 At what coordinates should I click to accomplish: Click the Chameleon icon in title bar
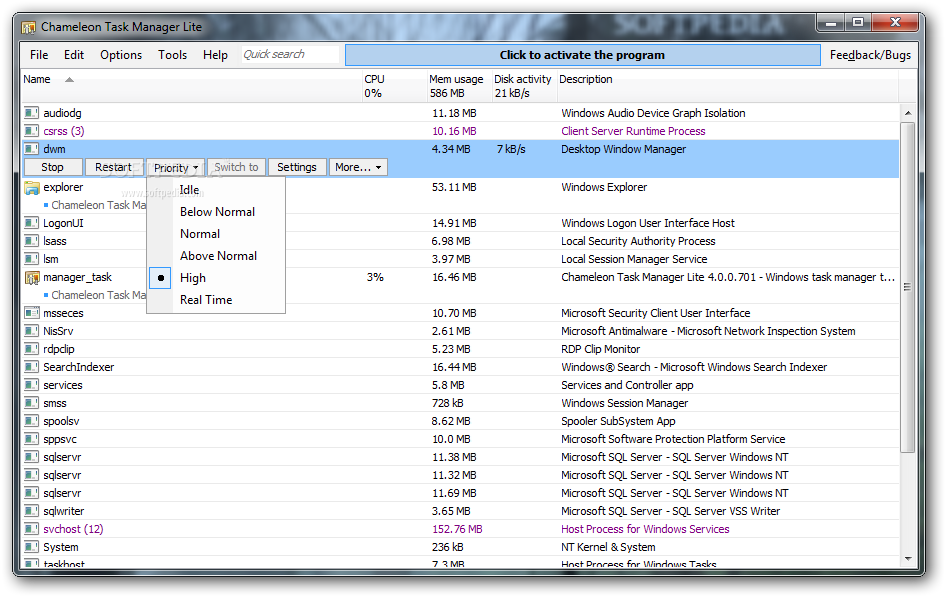(x=28, y=27)
